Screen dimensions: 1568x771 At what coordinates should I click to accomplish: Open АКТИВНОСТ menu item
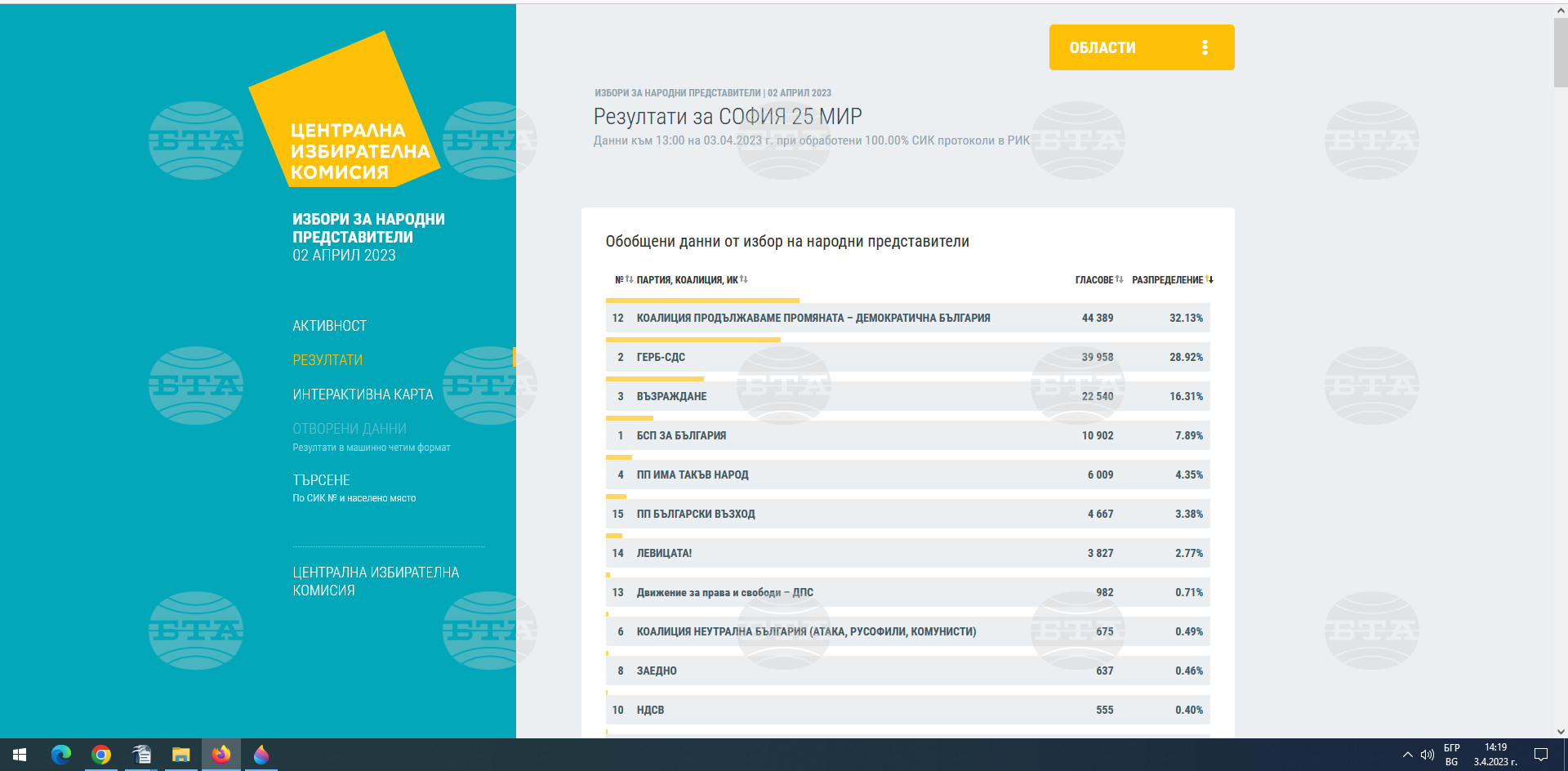tap(330, 326)
